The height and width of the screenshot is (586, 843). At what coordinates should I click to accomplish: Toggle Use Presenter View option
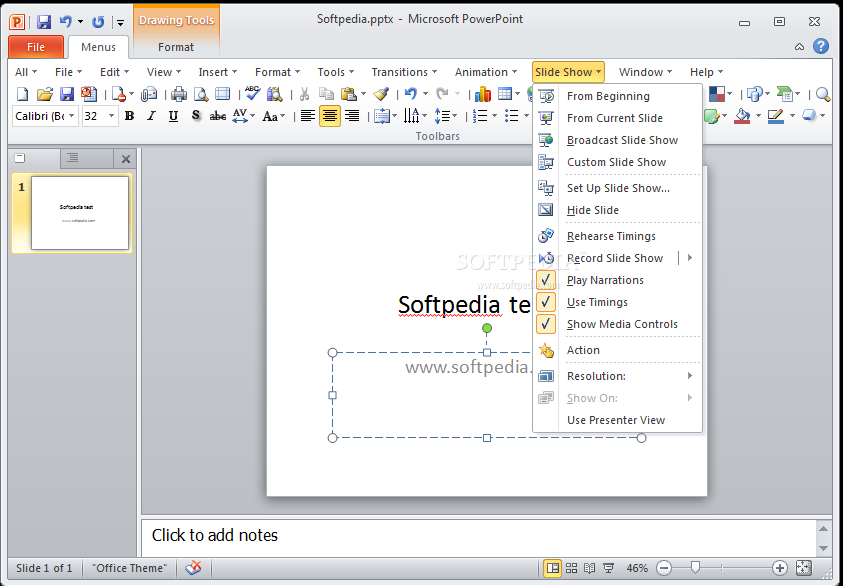click(617, 420)
